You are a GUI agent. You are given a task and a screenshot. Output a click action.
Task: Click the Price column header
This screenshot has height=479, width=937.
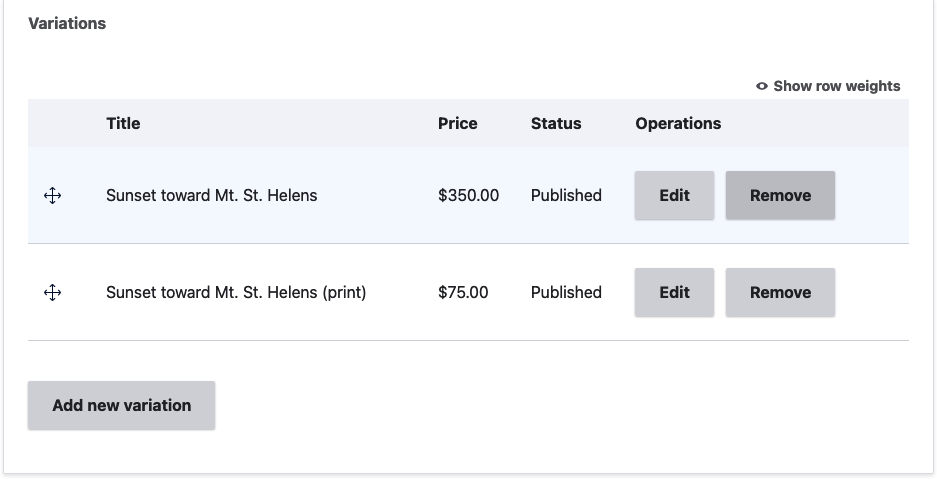coord(458,124)
